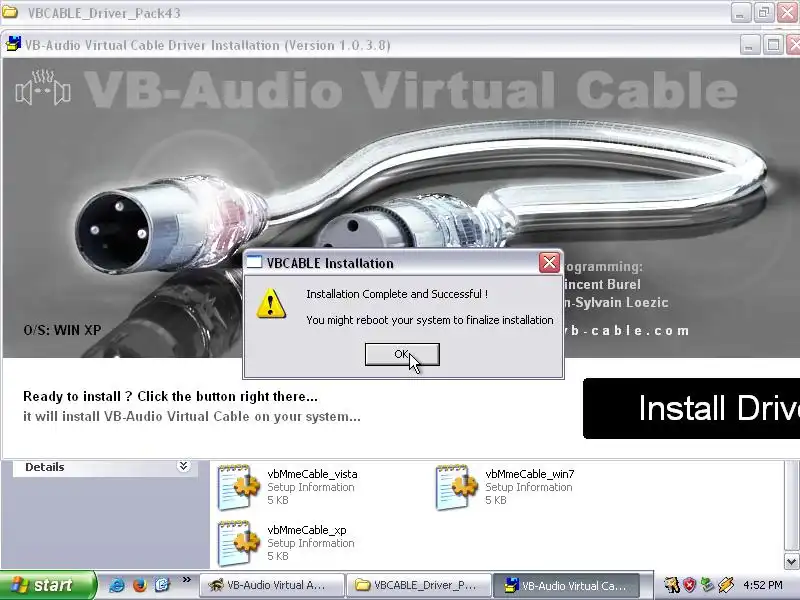
Task: Click the Details panel heading
Action: click(x=45, y=467)
